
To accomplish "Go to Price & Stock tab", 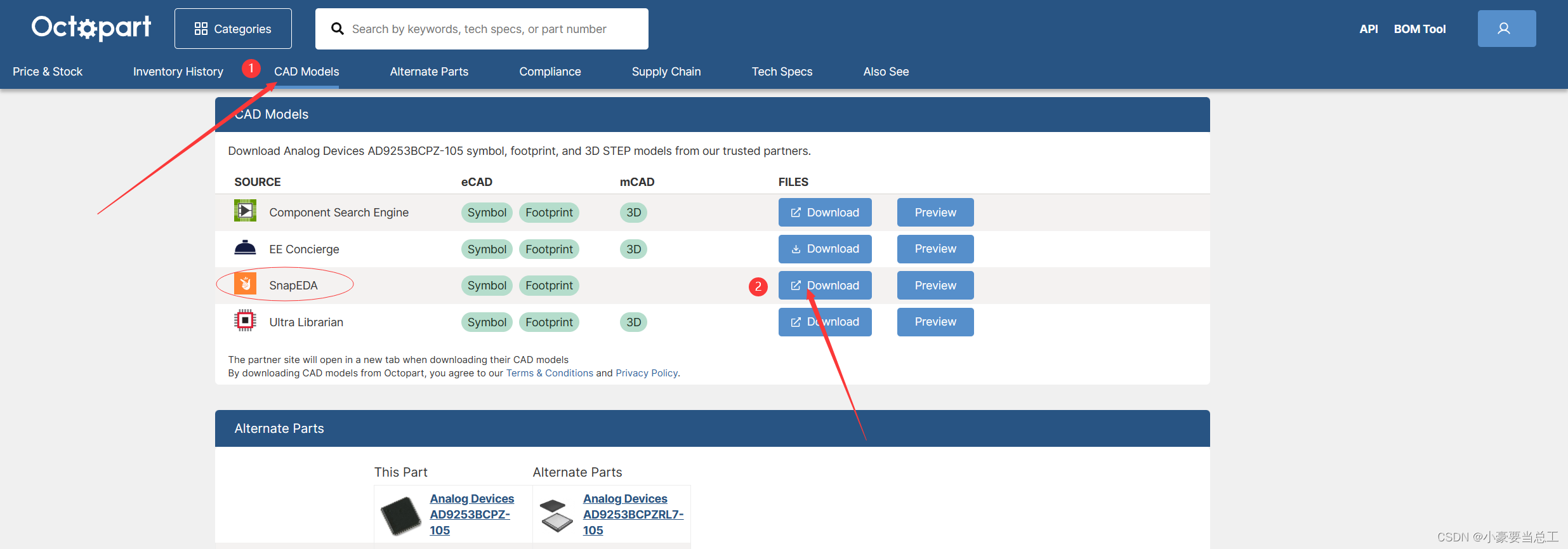I will pyautogui.click(x=48, y=72).
